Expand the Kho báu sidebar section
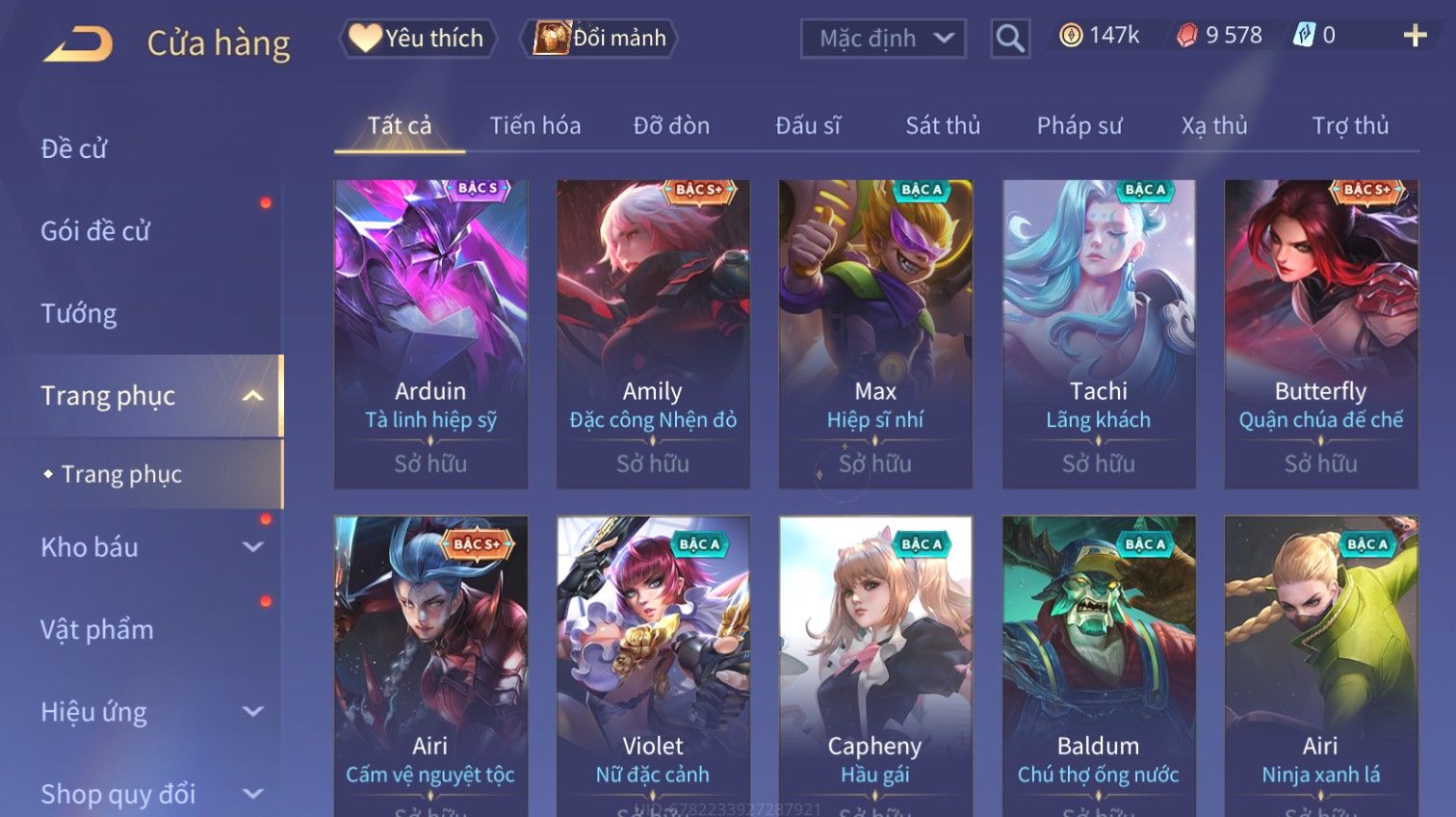The width and height of the screenshot is (1456, 817). point(253,547)
